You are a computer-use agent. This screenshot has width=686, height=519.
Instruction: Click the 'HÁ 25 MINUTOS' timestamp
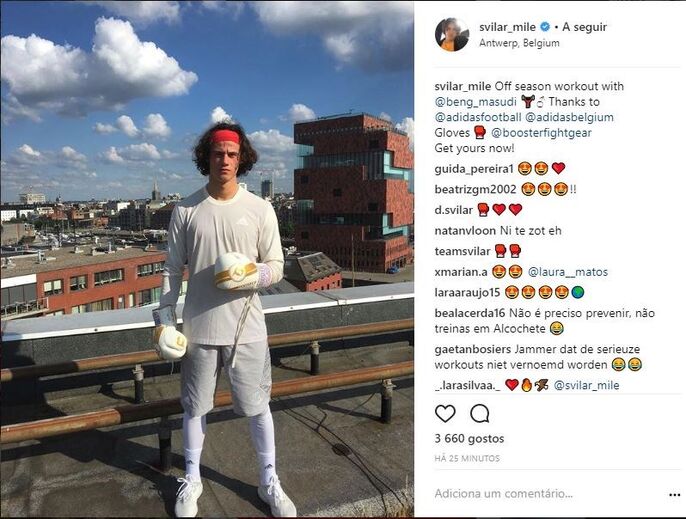pyautogui.click(x=467, y=458)
